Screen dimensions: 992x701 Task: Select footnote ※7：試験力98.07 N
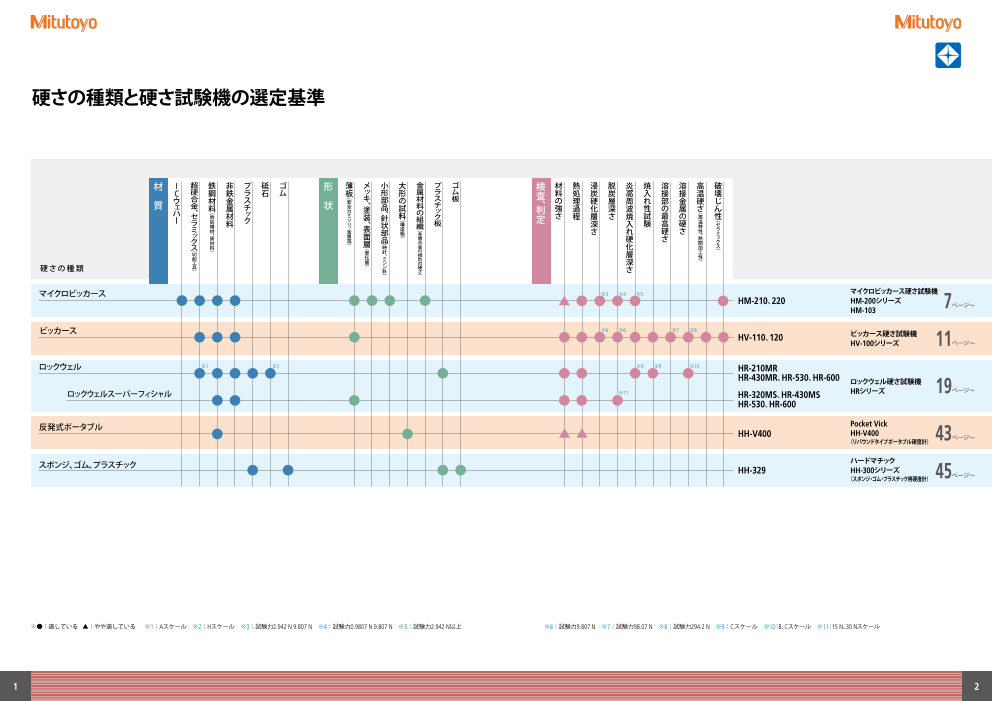pyautogui.click(x=627, y=627)
